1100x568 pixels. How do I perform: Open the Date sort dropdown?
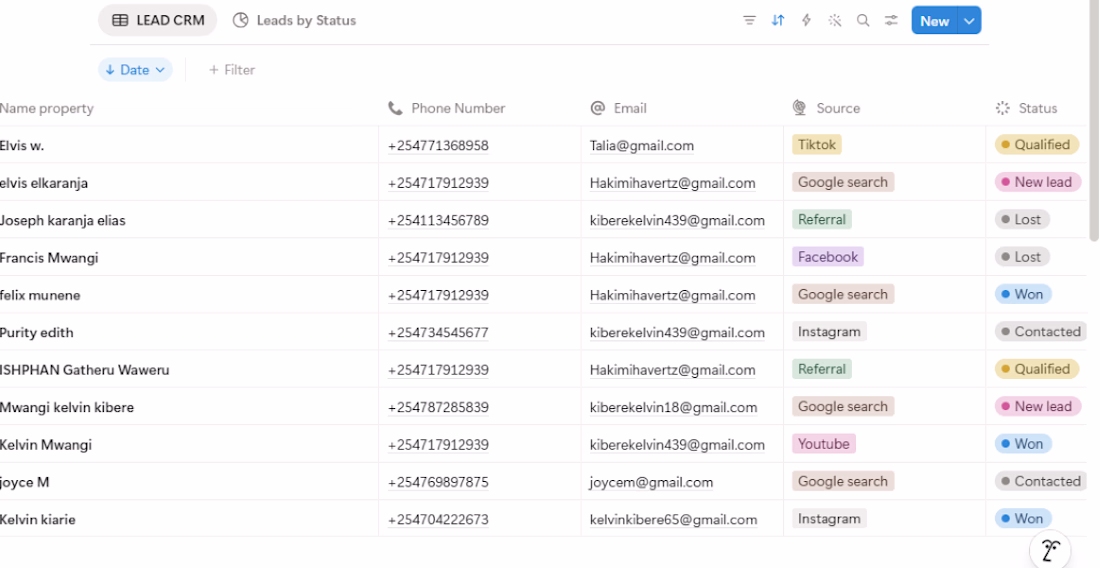tap(135, 69)
